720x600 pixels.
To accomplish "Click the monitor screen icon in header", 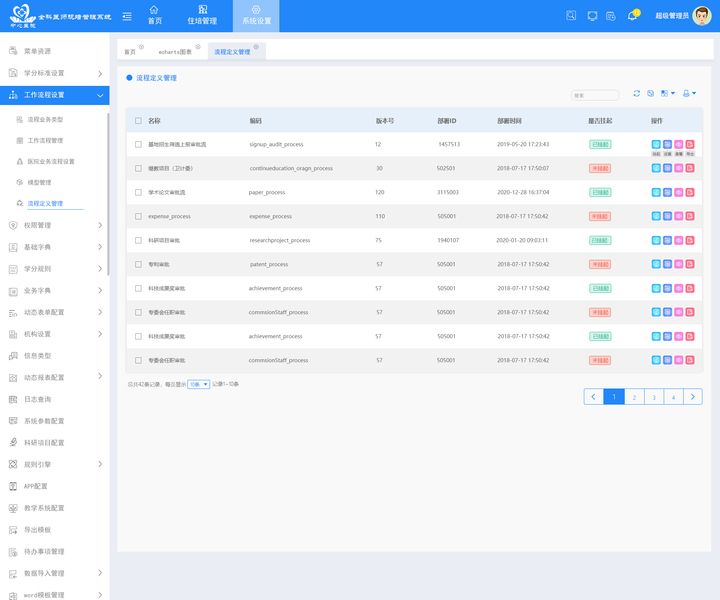I will (592, 16).
